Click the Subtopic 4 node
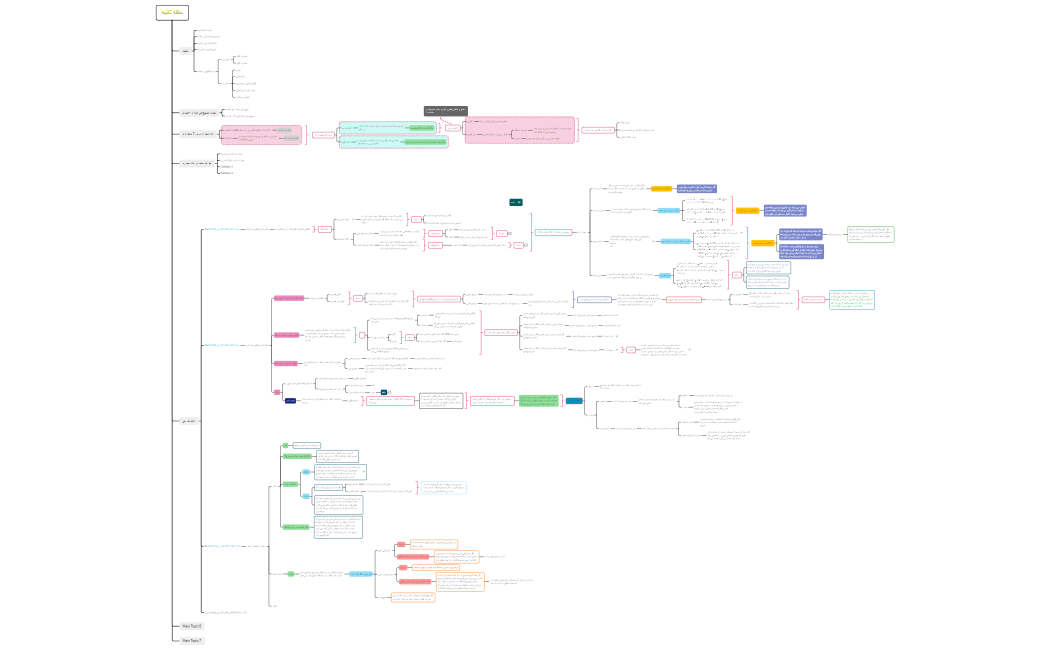Viewport: 1050px width, 650px height. click(x=227, y=172)
